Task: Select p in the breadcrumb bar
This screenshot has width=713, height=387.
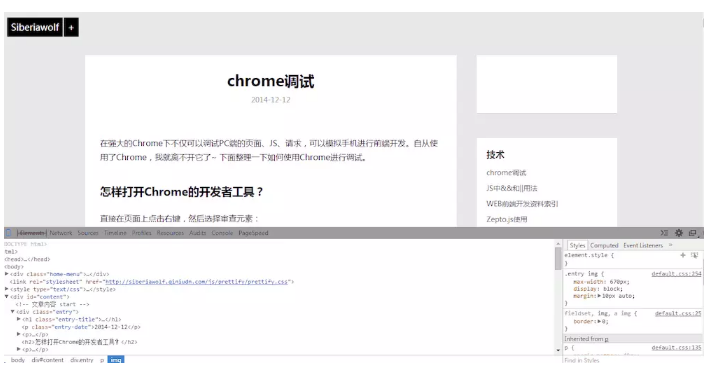Action: coord(102,360)
